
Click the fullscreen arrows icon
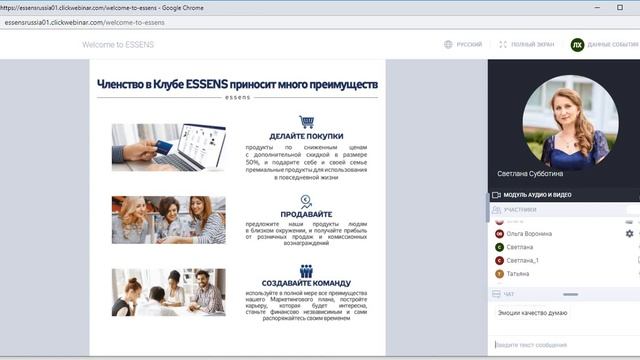(503, 44)
